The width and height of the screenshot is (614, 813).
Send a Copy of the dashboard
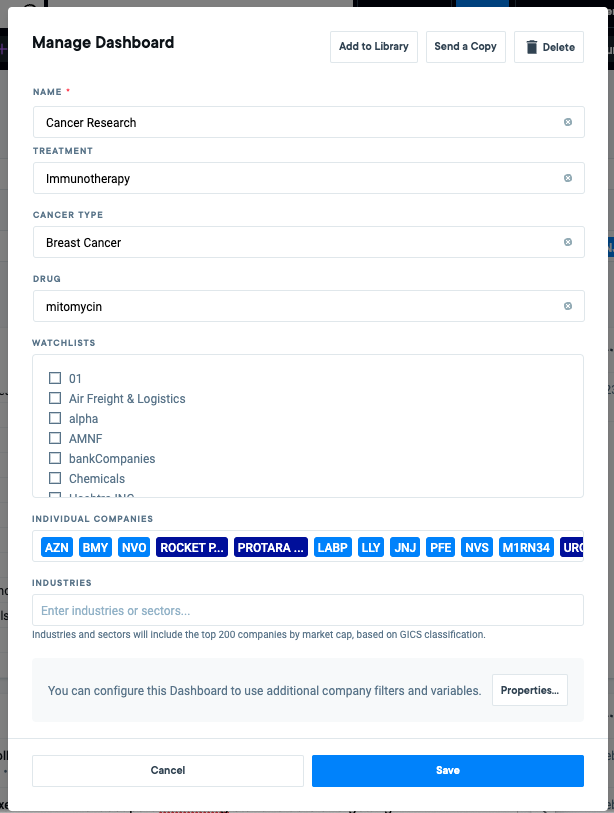pos(466,47)
